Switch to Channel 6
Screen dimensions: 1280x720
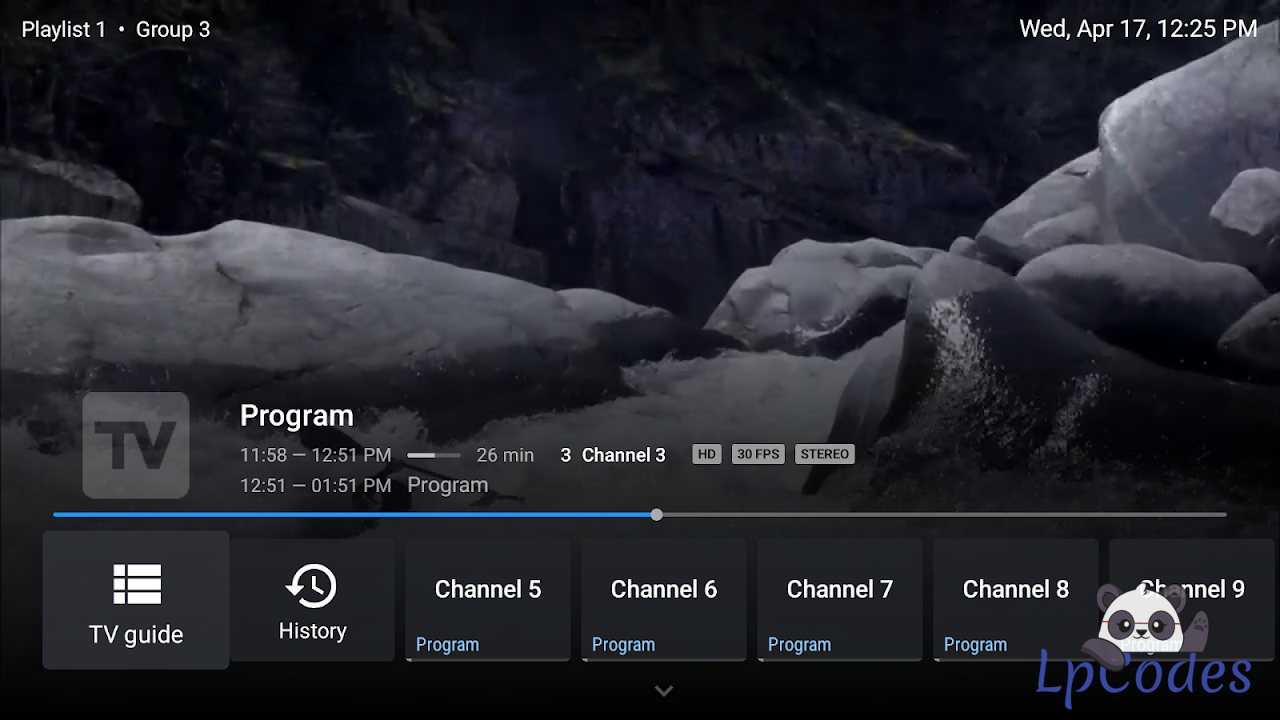(x=664, y=600)
